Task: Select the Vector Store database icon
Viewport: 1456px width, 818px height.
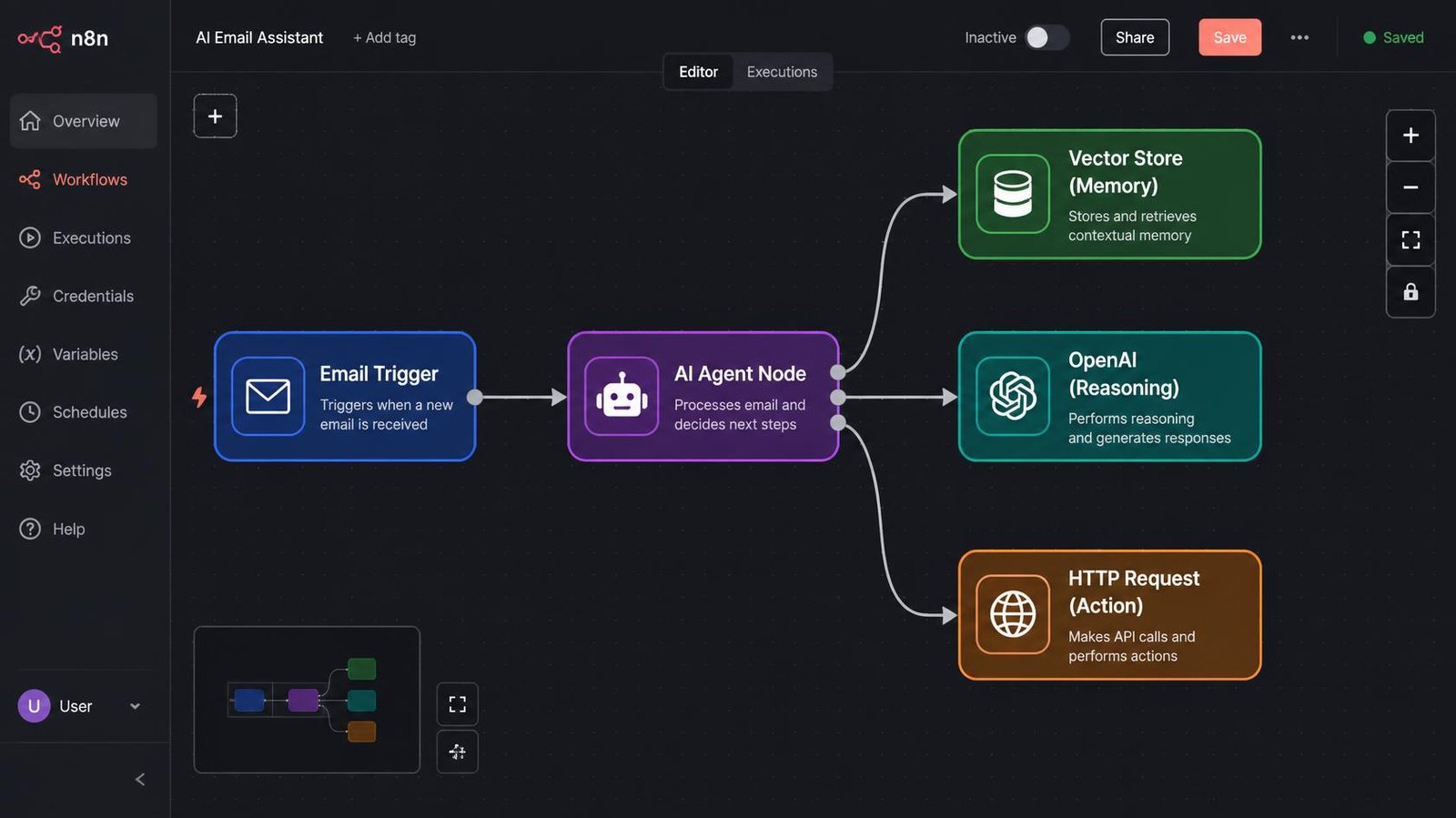Action: pos(1013,194)
